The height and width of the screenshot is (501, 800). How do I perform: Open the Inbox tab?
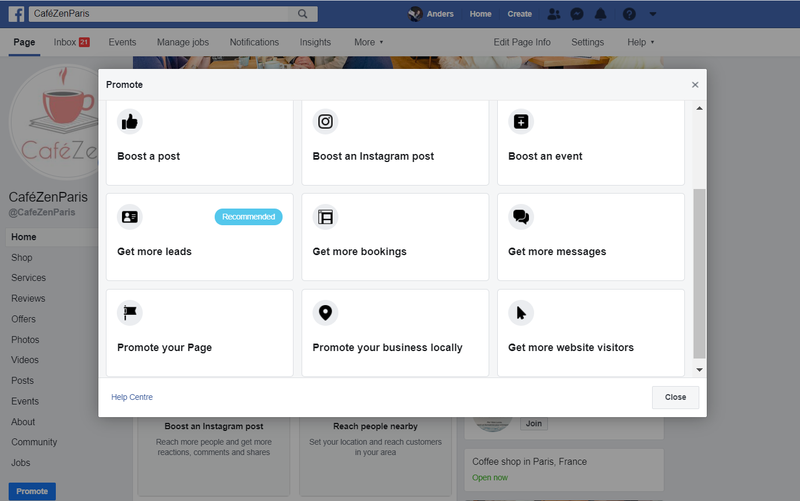[x=71, y=42]
